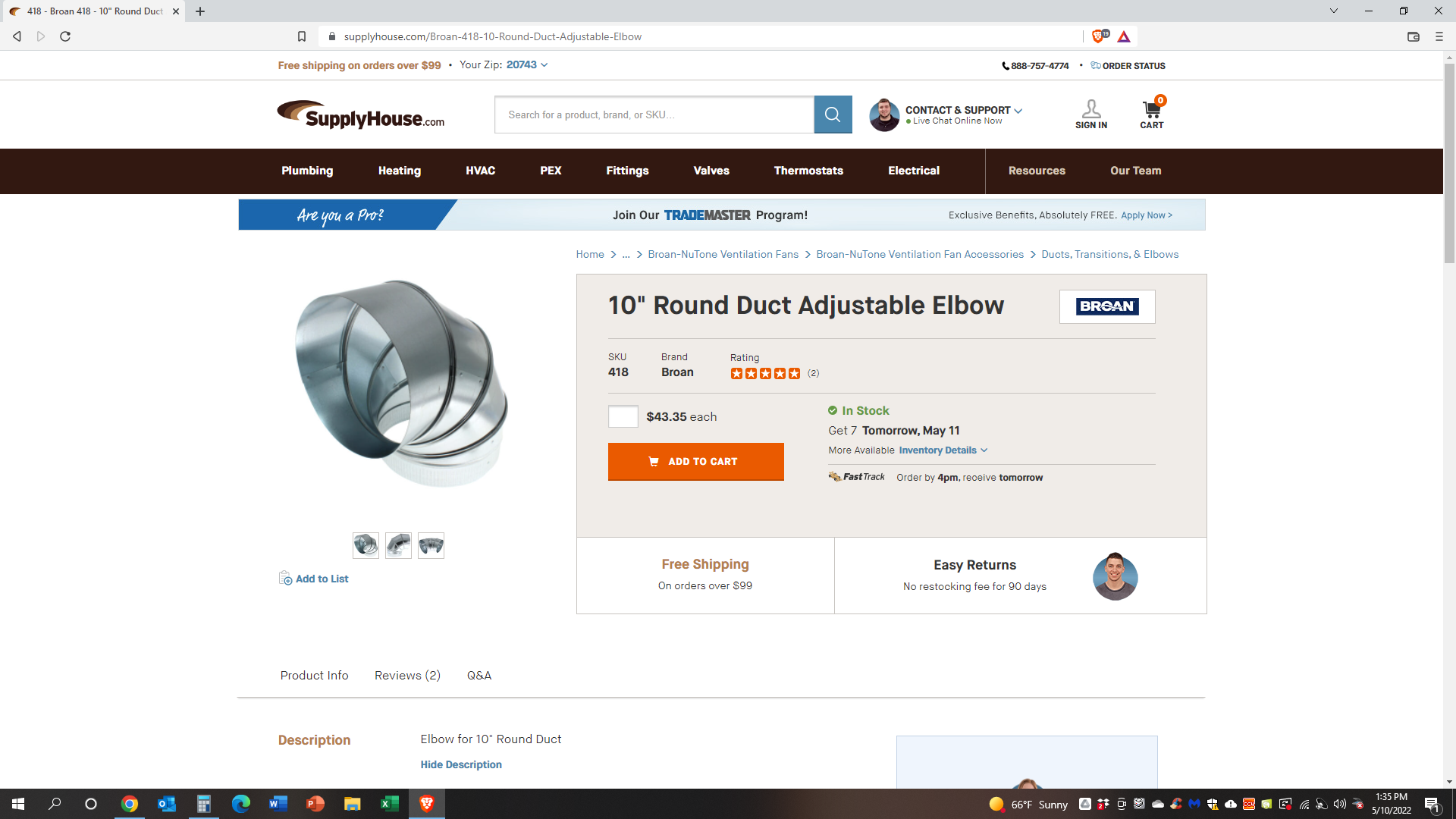Viewport: 1456px width, 819px height.
Task: Select the Q&A tab
Action: (x=479, y=676)
